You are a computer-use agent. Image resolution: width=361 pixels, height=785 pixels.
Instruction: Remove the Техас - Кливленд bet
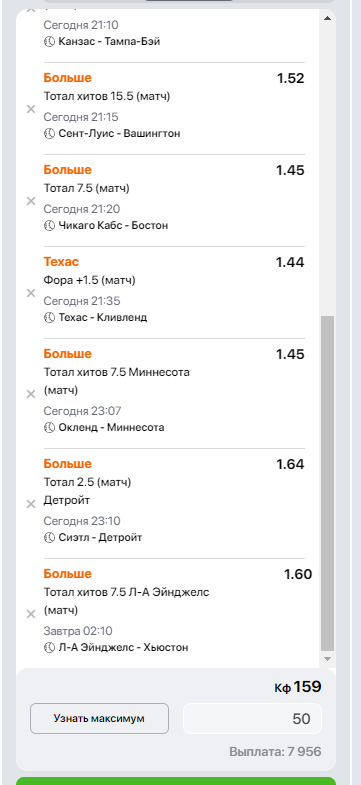[31, 293]
